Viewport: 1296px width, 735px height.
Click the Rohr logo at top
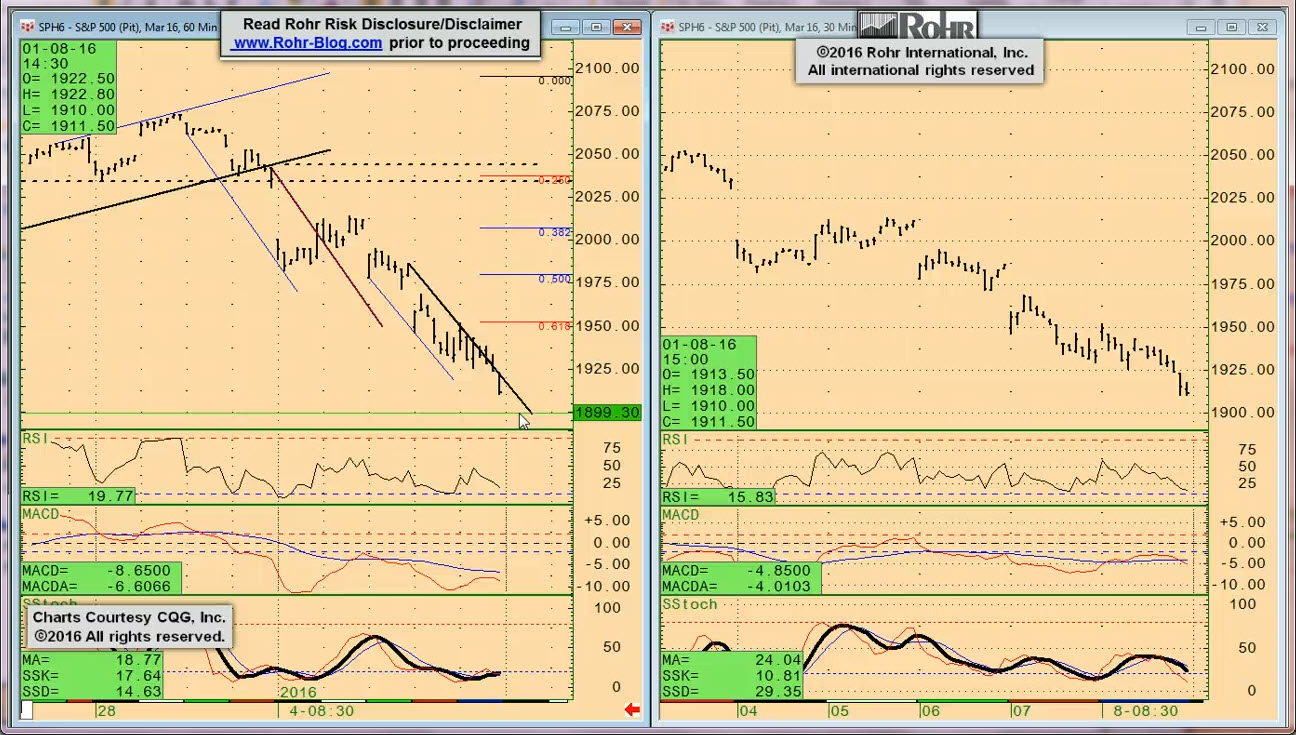(916, 25)
